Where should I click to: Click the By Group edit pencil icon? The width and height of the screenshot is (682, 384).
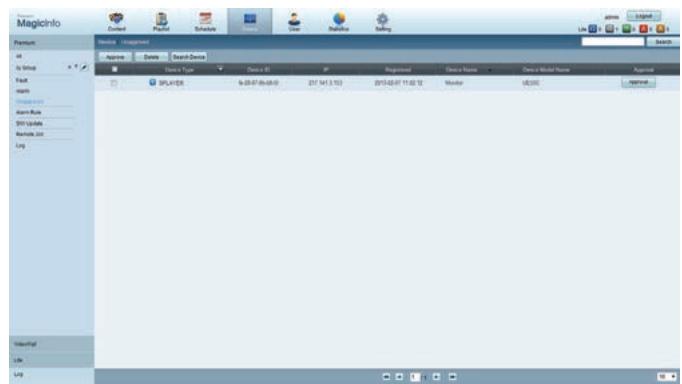click(84, 67)
